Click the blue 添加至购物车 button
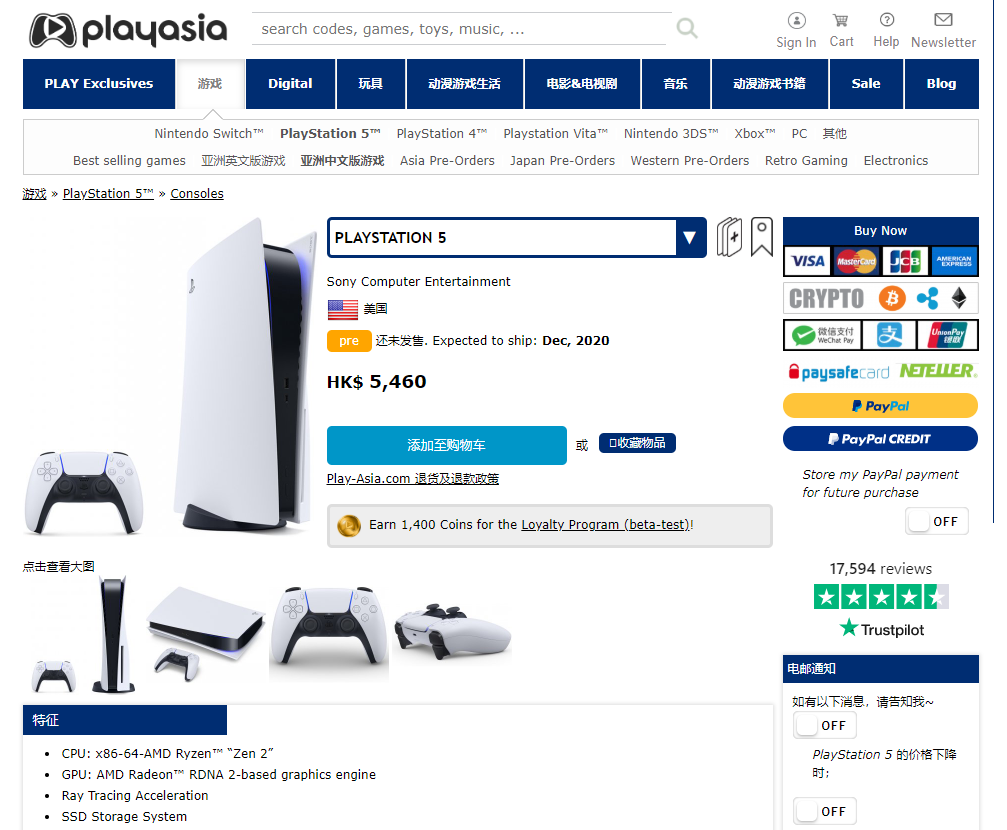Image resolution: width=1007 pixels, height=830 pixels. [x=446, y=445]
